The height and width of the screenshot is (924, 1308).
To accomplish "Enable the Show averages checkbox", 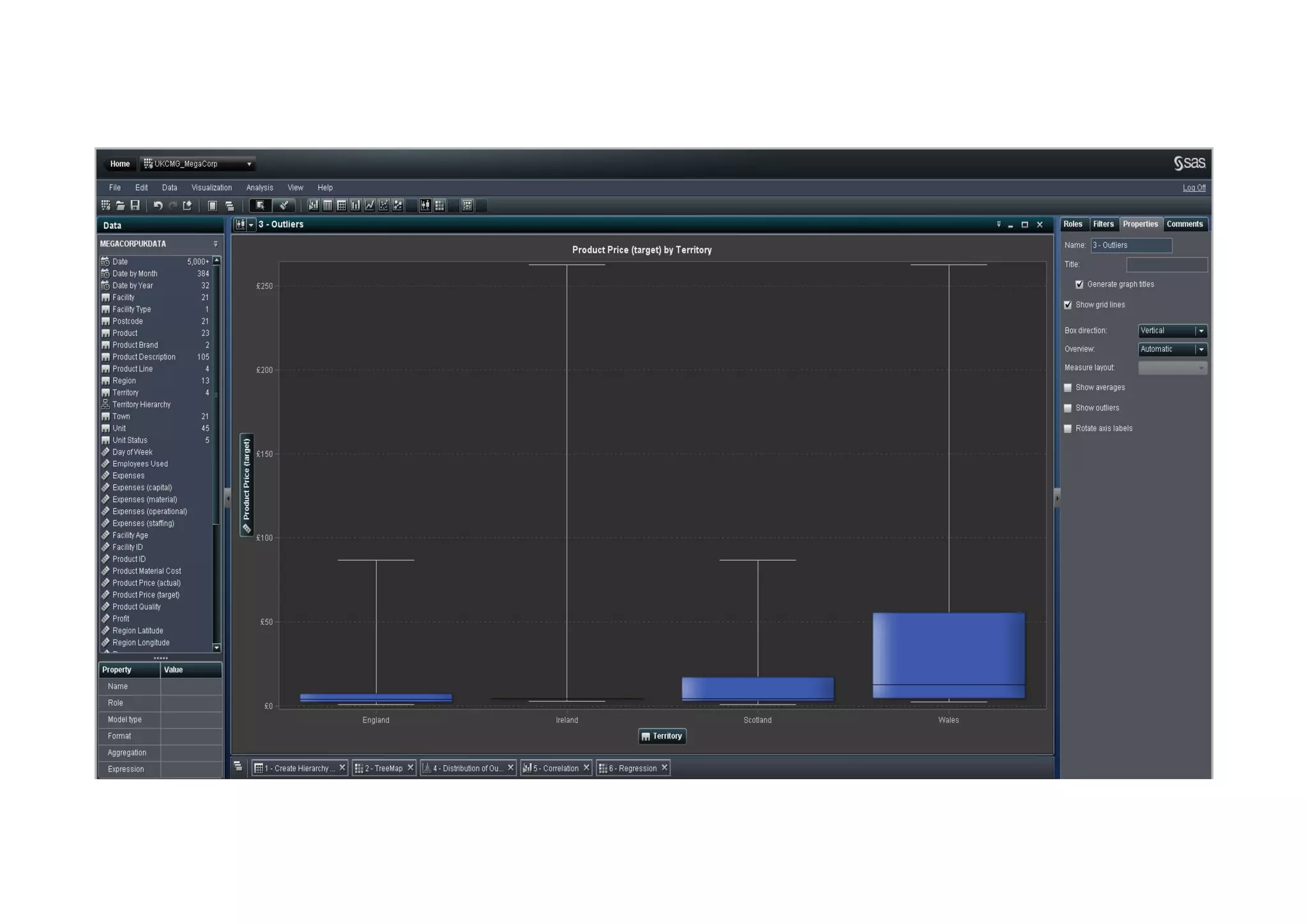I will pos(1068,388).
